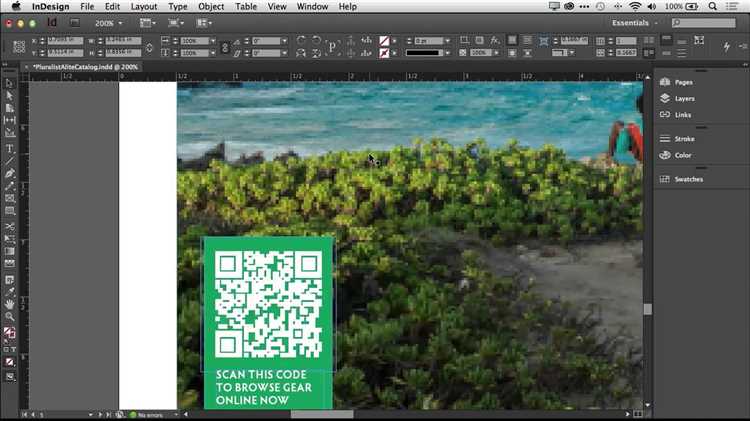Open the Table menu
This screenshot has height=421, width=750.
pos(246,7)
